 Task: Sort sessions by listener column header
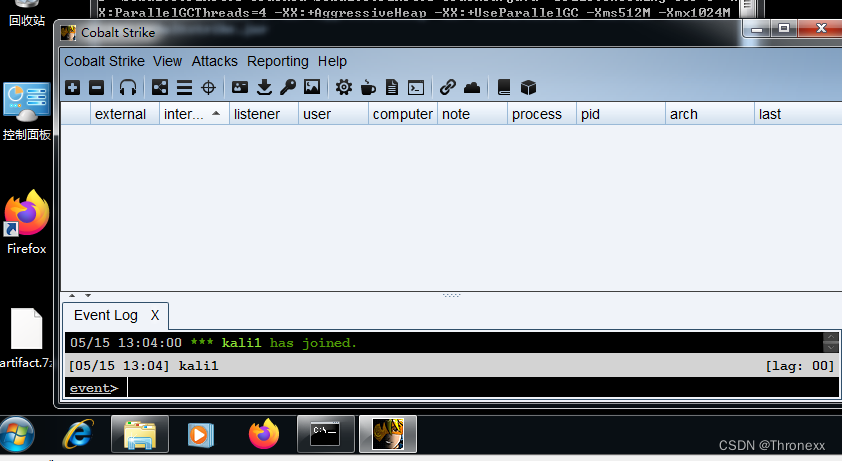264,114
